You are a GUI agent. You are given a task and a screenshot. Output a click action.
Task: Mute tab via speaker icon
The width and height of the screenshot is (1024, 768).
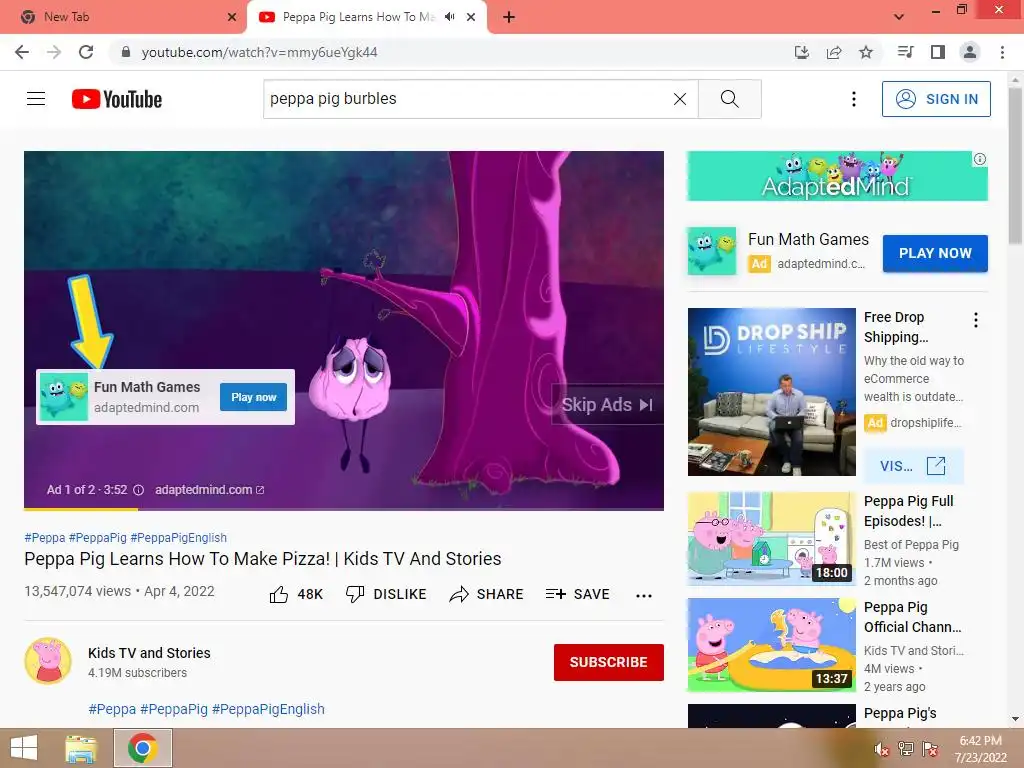click(x=449, y=17)
